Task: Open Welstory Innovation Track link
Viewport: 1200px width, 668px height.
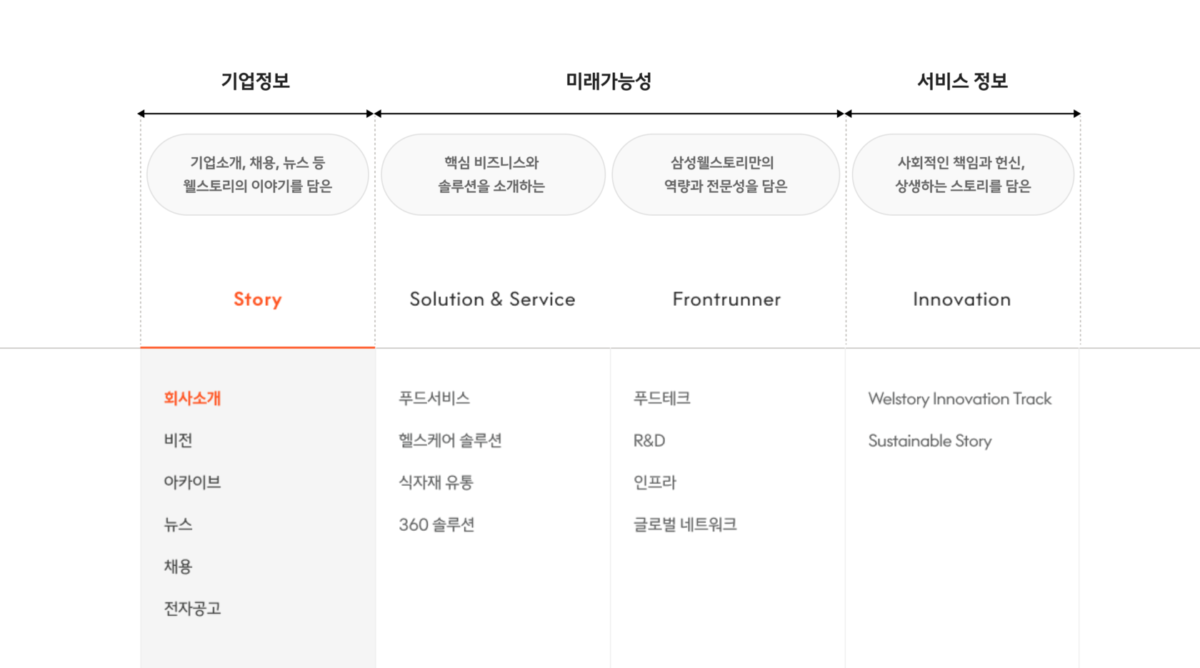Action: click(x=960, y=398)
